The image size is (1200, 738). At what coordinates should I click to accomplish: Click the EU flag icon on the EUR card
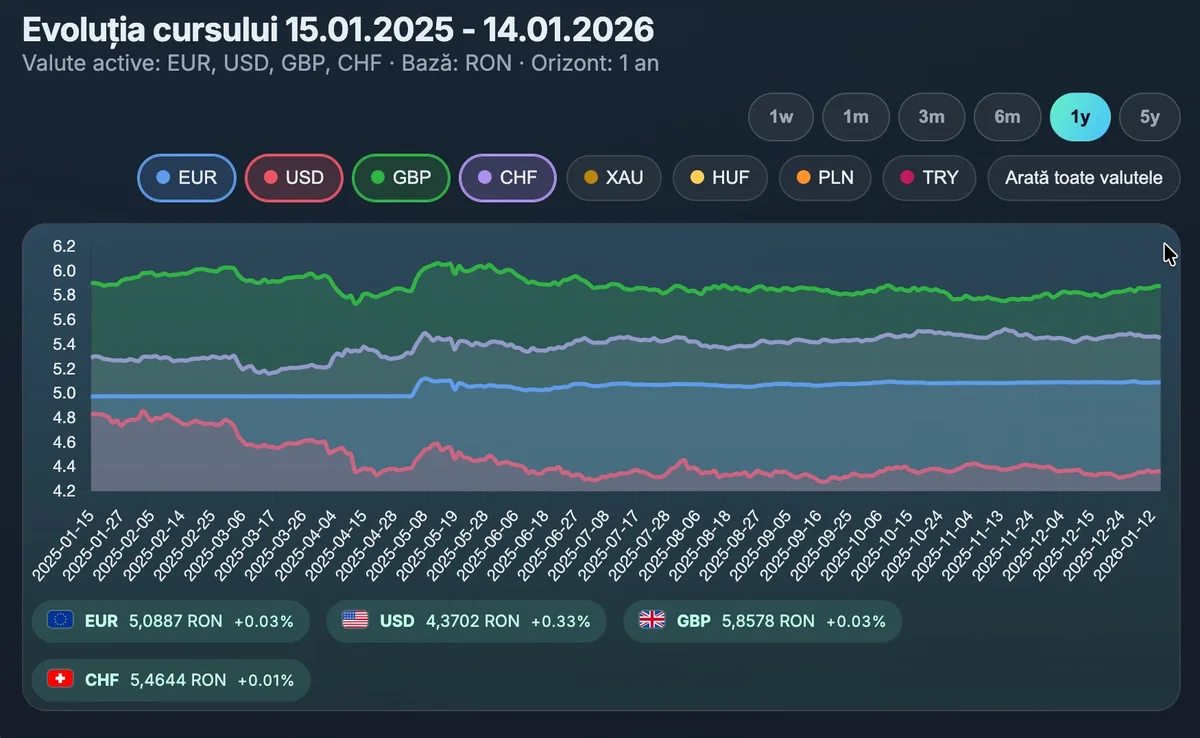62,620
